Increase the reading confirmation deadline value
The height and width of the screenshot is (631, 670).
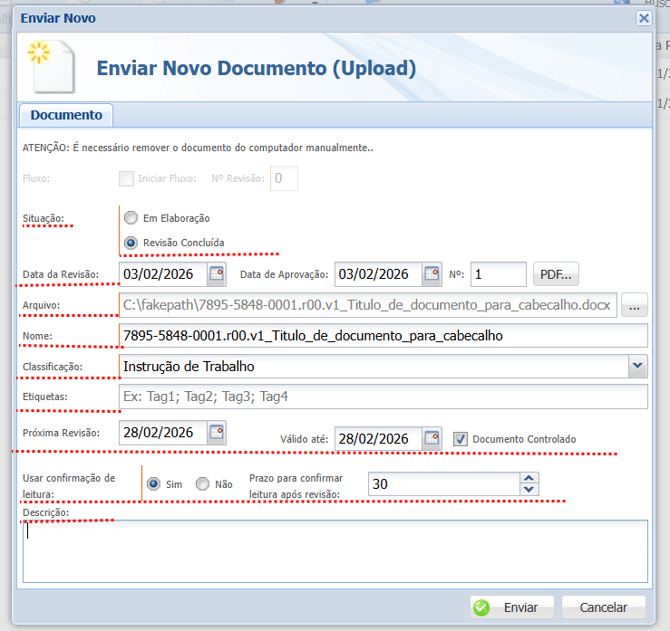pos(529,478)
